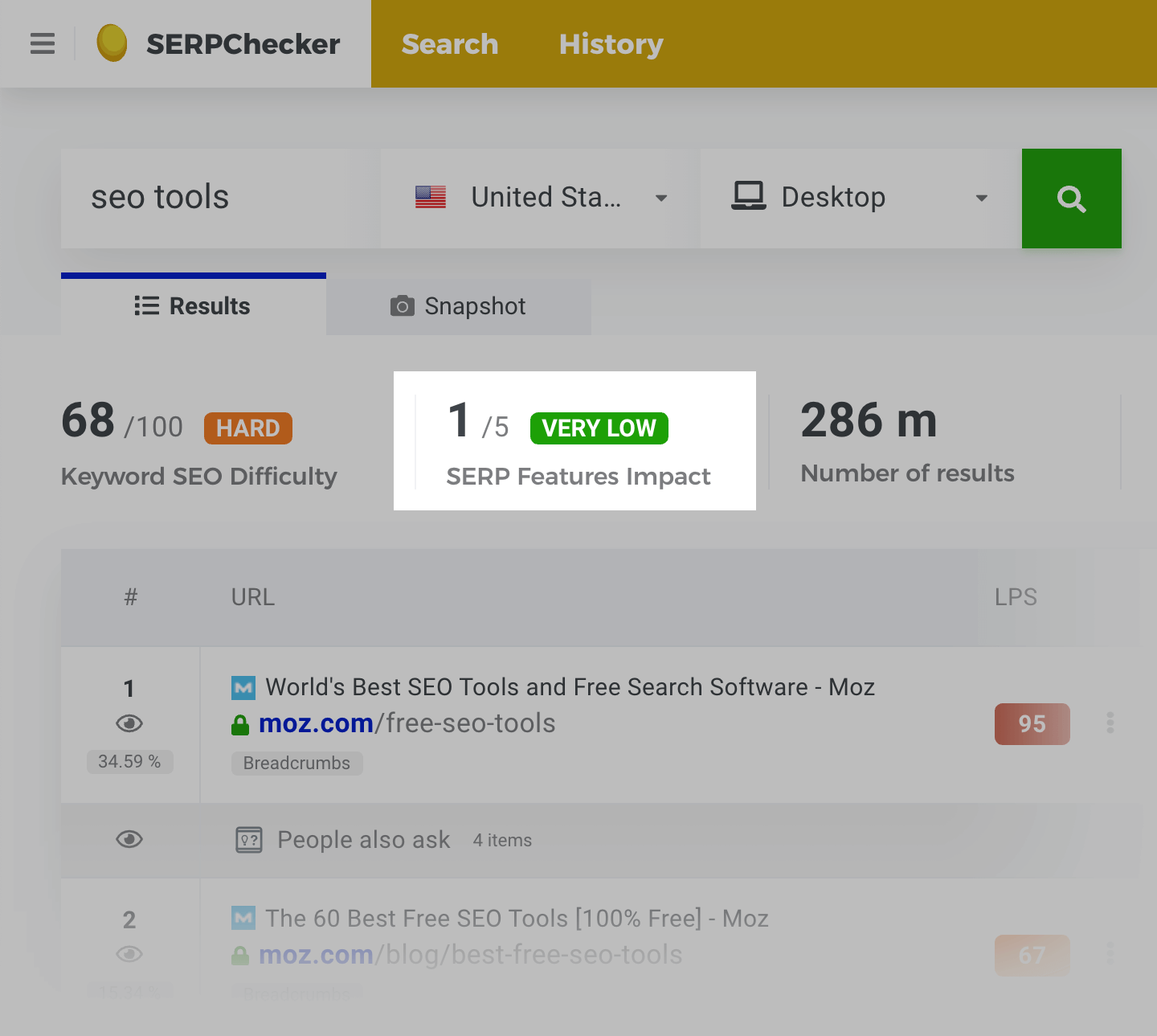Click the Moz favicon for result 2

243,918
